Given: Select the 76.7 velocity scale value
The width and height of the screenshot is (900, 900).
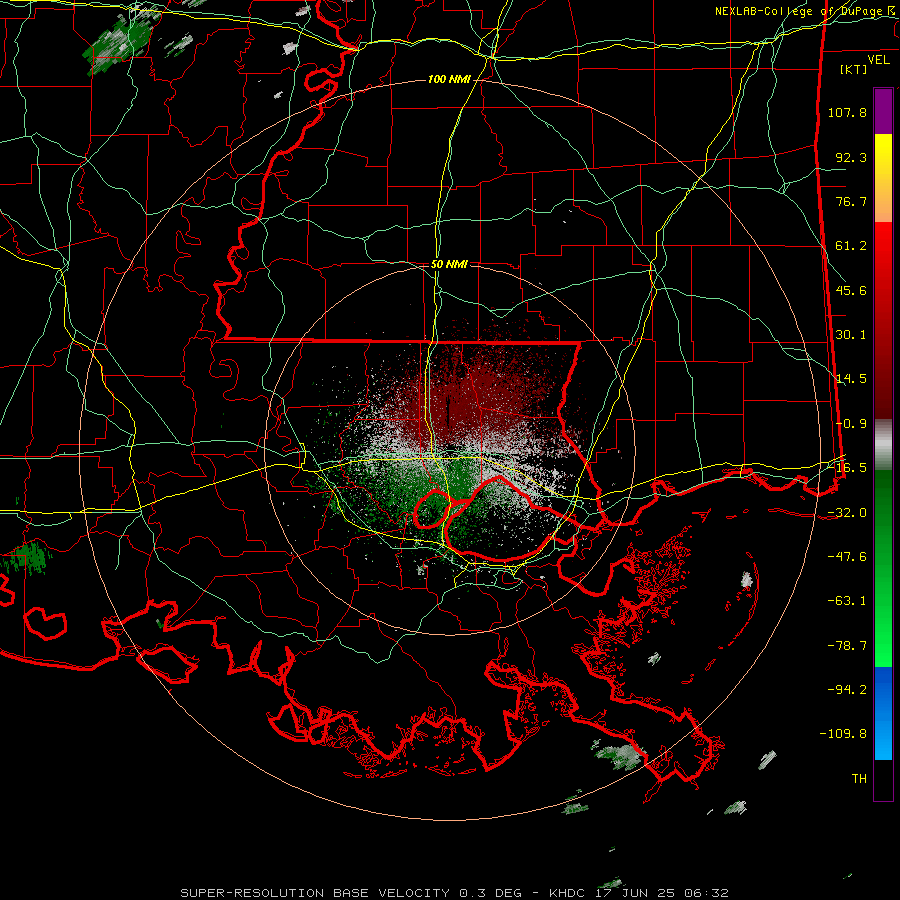Looking at the screenshot, I should coord(851,201).
